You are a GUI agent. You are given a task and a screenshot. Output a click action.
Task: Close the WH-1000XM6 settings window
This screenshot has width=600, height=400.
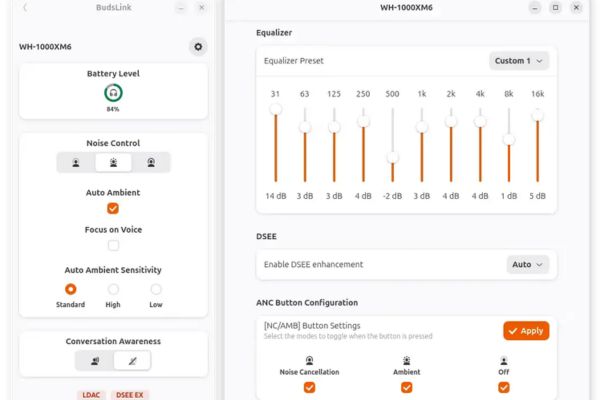[576, 7]
